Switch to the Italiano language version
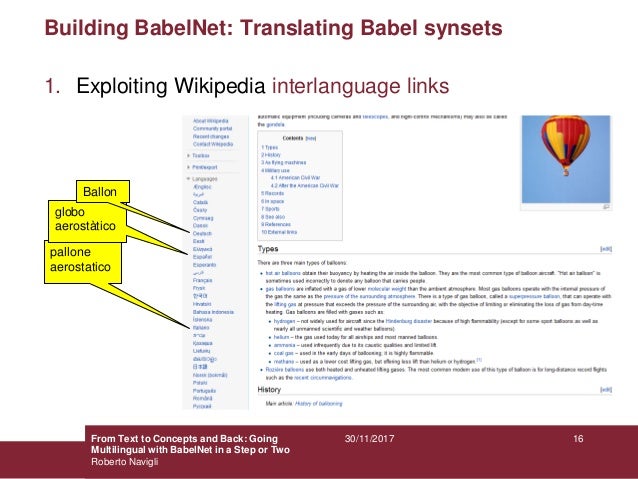Screen dimensions: 638x479 coord(201,327)
